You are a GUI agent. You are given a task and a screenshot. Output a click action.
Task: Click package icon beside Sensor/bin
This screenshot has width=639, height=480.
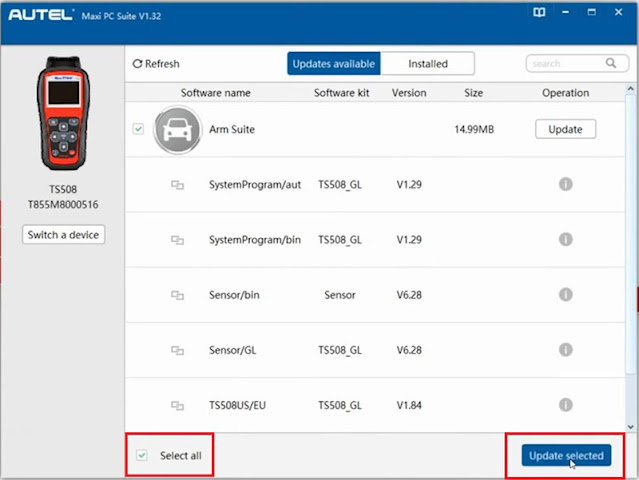pyautogui.click(x=177, y=295)
